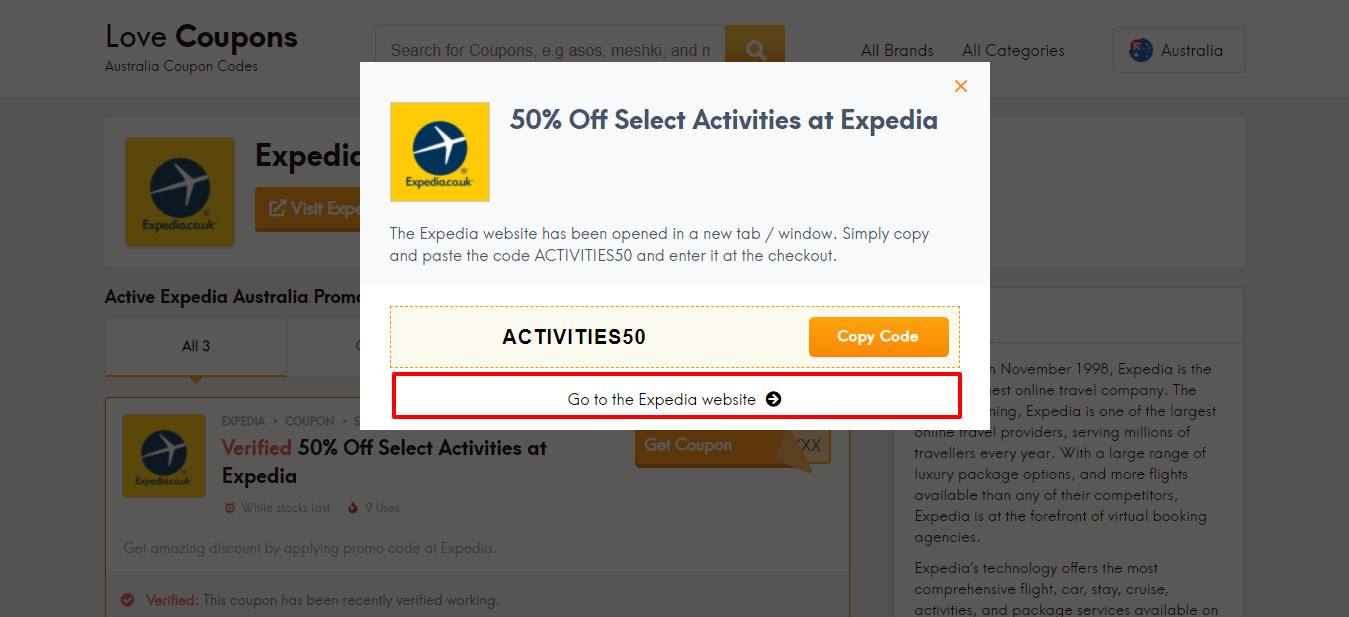
Task: Click the Visit Expedia external link icon
Action: [275, 208]
